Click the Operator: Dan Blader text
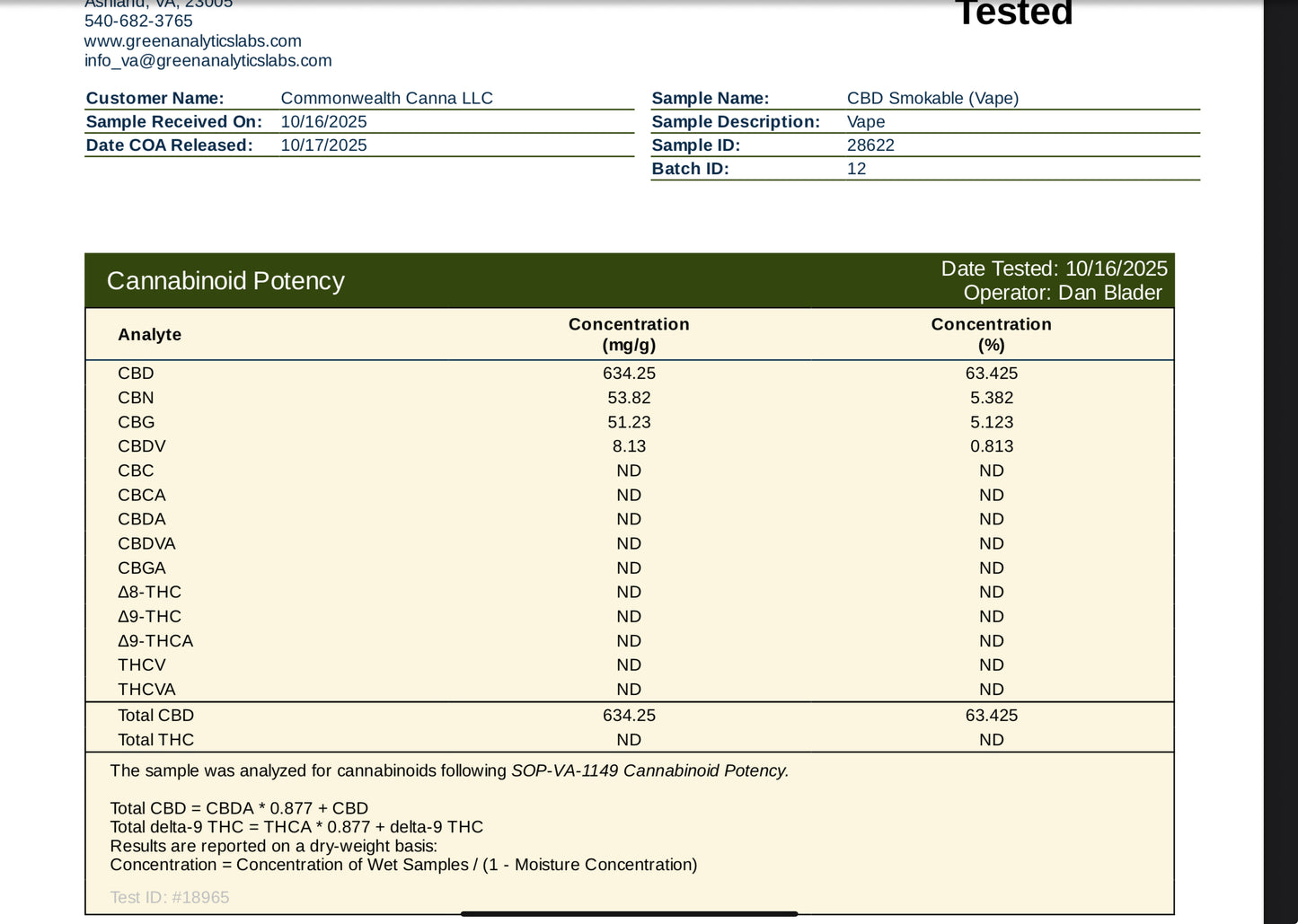This screenshot has width=1298, height=924. click(x=1062, y=293)
